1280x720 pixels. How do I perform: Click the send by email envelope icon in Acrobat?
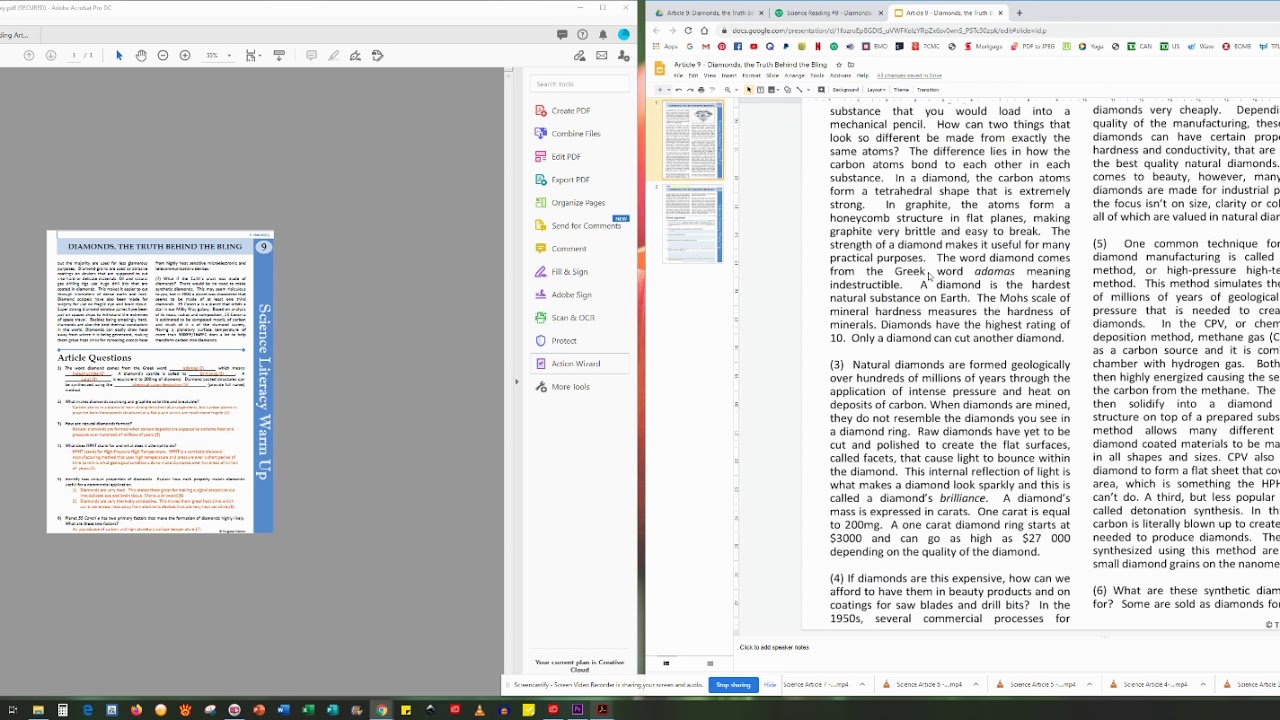point(602,55)
